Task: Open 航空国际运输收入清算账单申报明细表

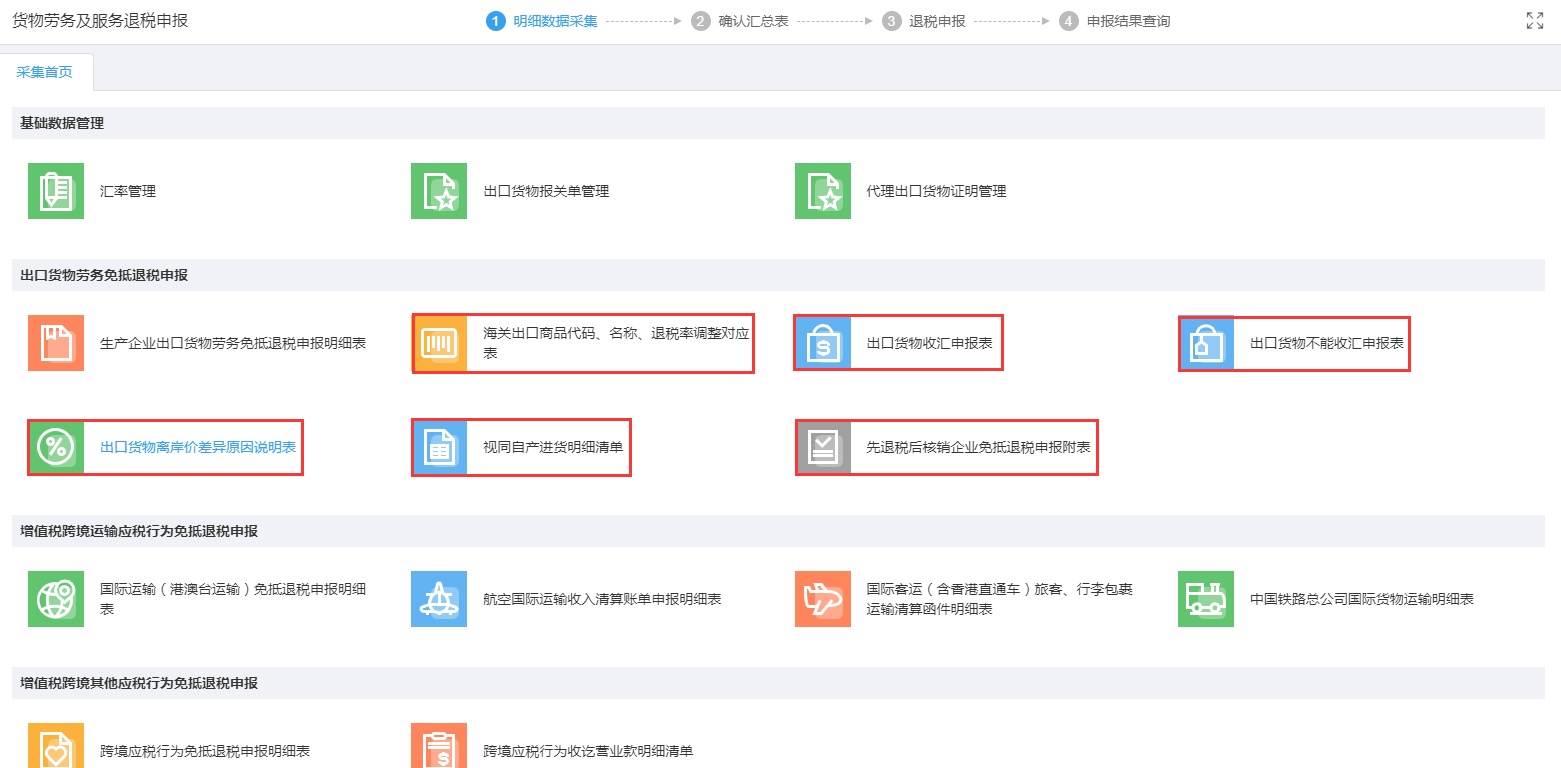Action: tap(602, 599)
